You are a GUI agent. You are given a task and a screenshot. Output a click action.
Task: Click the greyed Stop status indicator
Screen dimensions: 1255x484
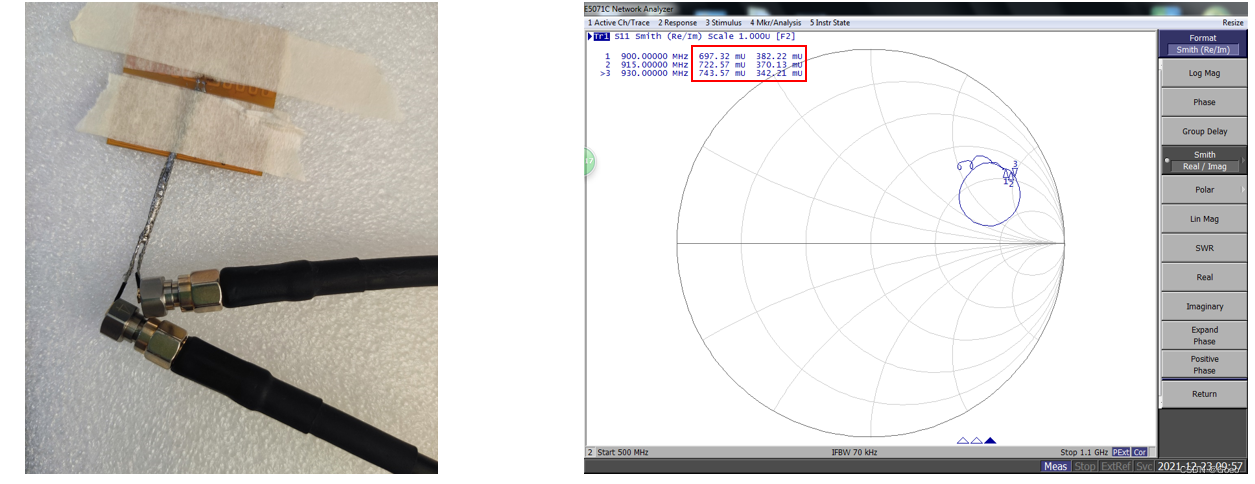click(x=1084, y=466)
